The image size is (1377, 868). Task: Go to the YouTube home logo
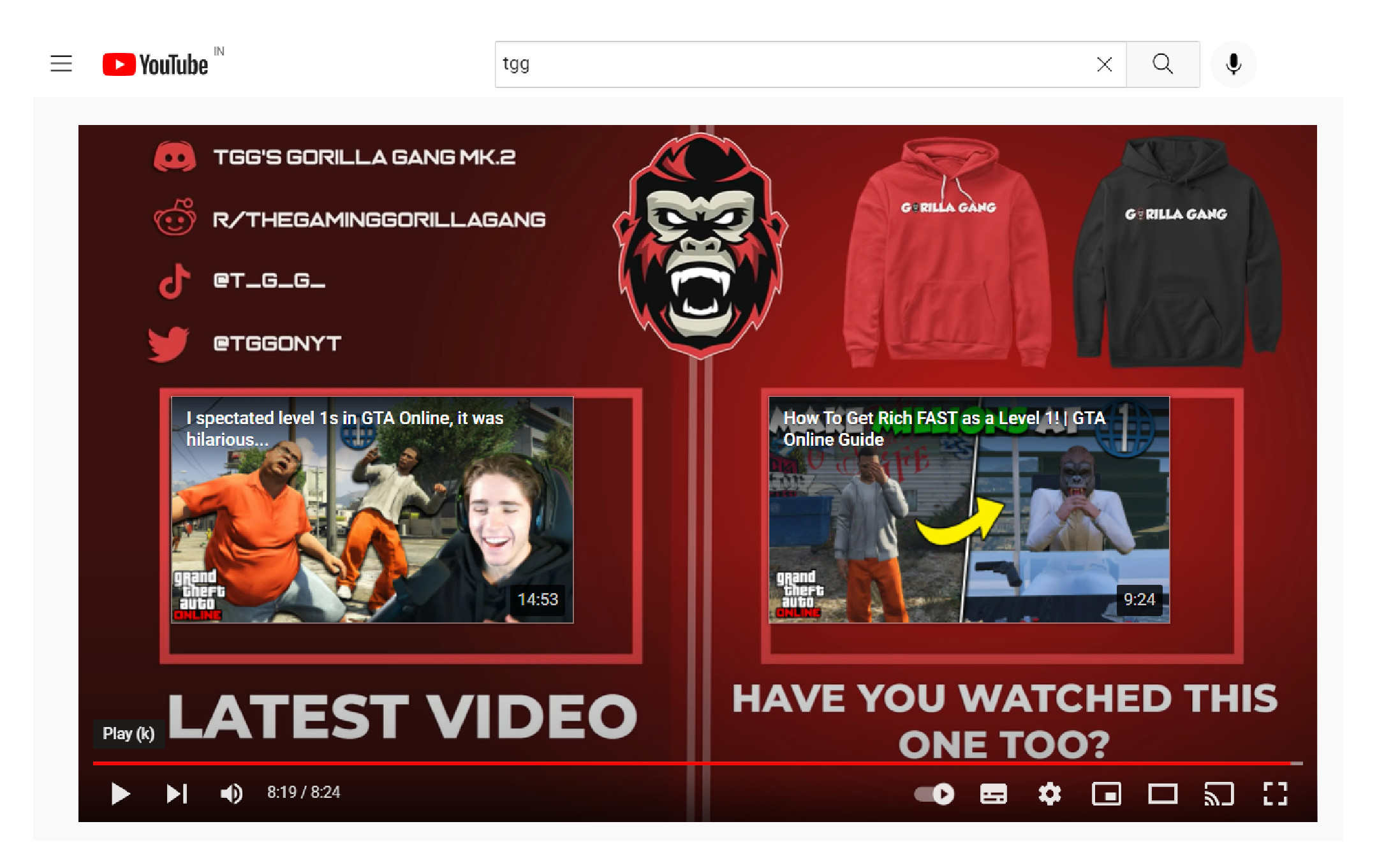pyautogui.click(x=155, y=64)
